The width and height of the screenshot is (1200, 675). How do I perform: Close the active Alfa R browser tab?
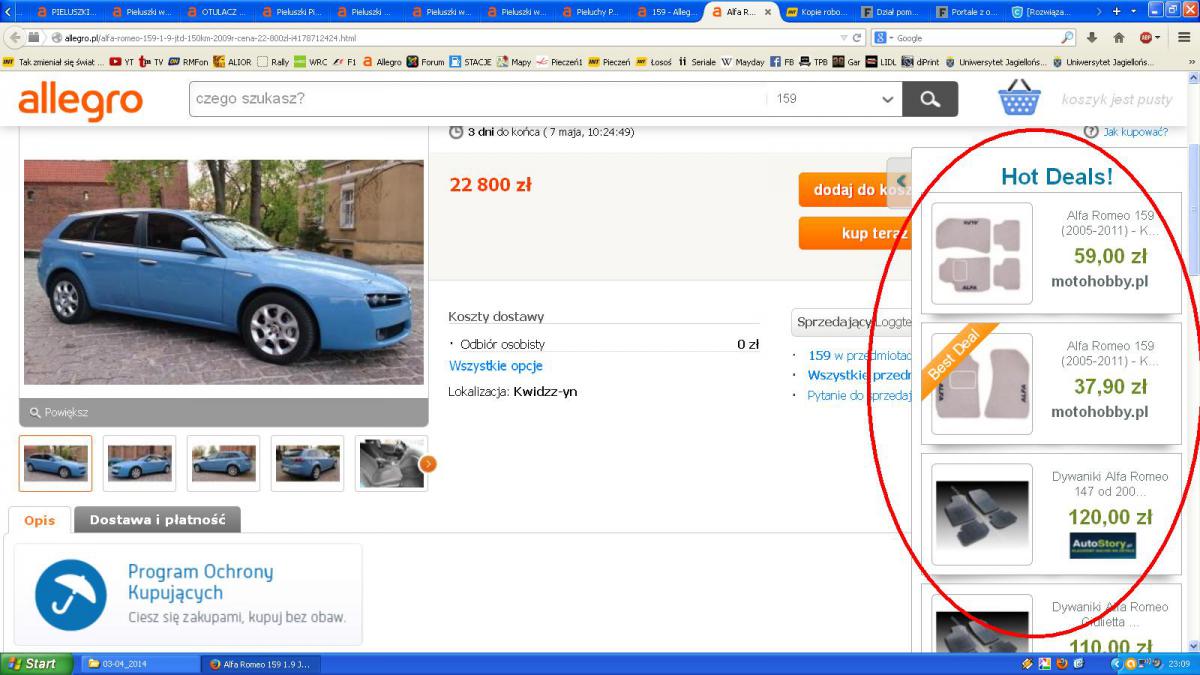click(767, 13)
